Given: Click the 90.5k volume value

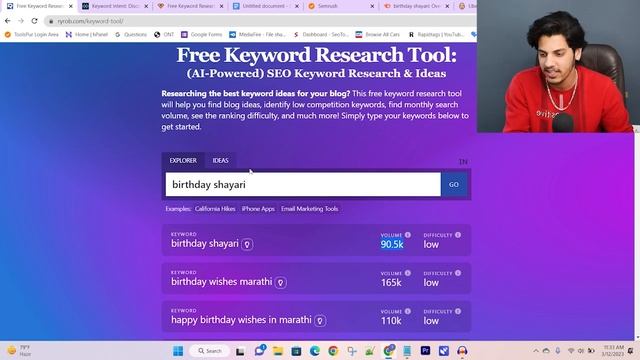Looking at the screenshot, I should [x=392, y=244].
